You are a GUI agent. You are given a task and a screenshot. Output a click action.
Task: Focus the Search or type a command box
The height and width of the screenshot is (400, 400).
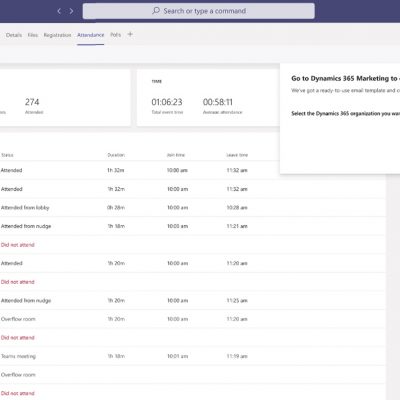click(199, 11)
